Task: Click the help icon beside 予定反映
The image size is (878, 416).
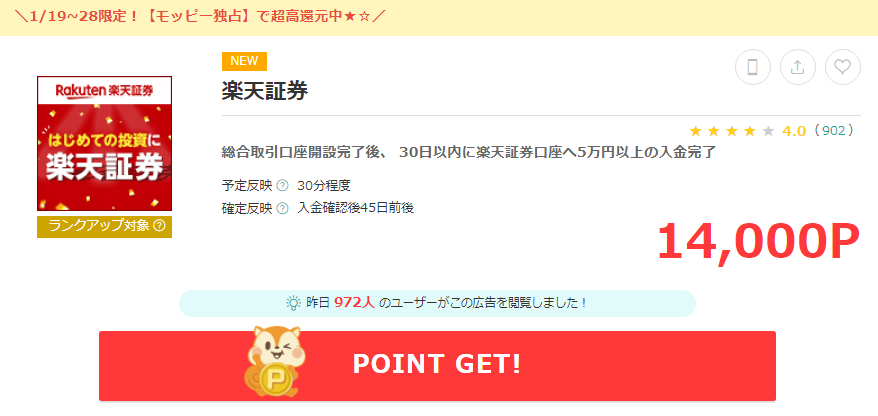Action: click(283, 185)
